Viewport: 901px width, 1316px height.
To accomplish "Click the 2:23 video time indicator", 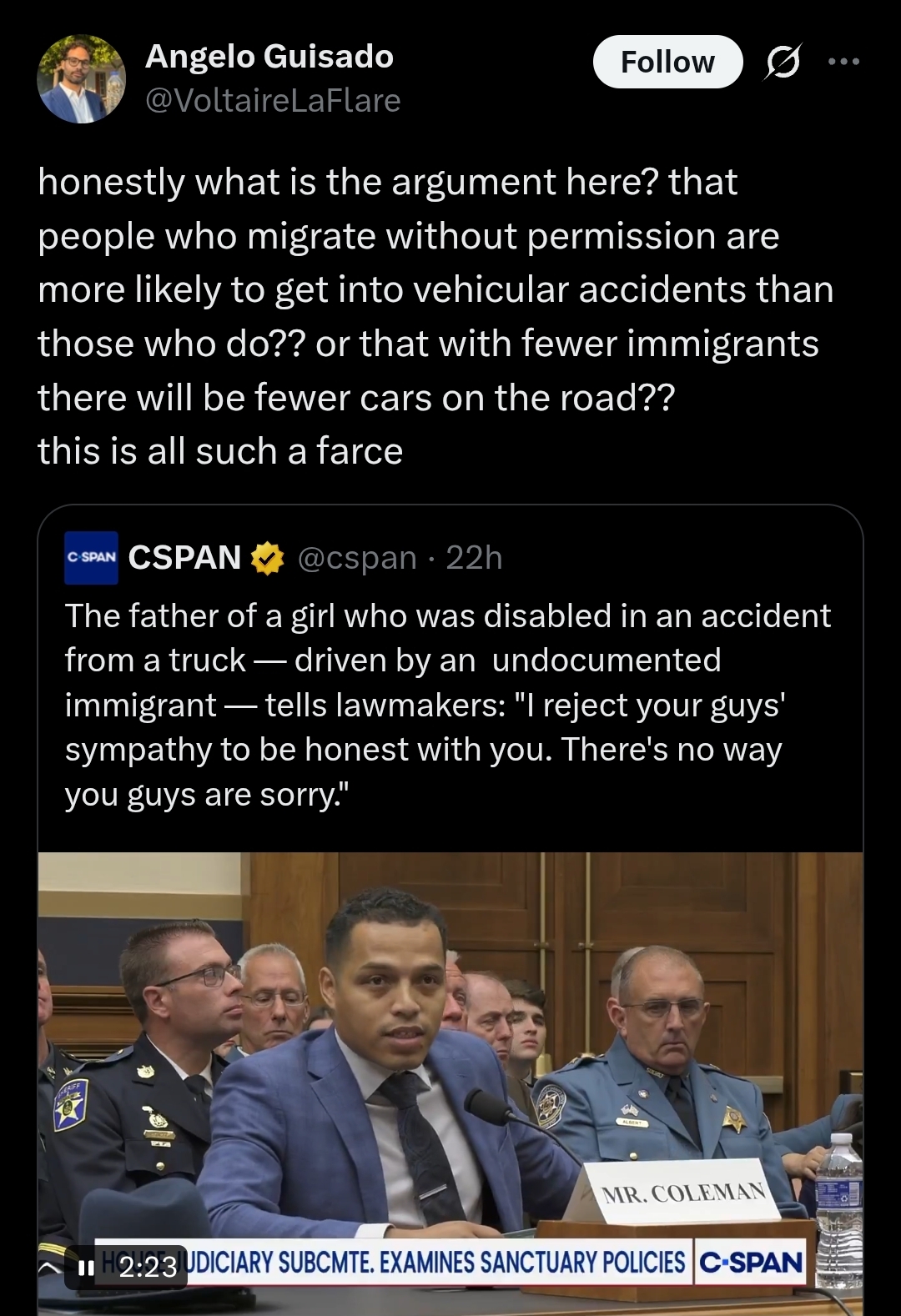I will [x=148, y=1268].
